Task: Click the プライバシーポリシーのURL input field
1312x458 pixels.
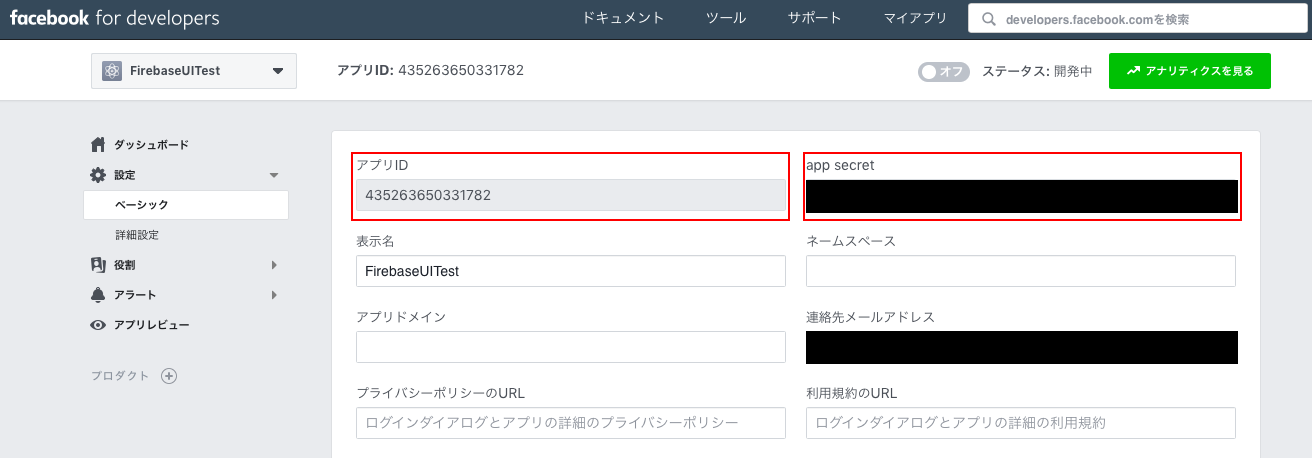Action: click(x=571, y=423)
